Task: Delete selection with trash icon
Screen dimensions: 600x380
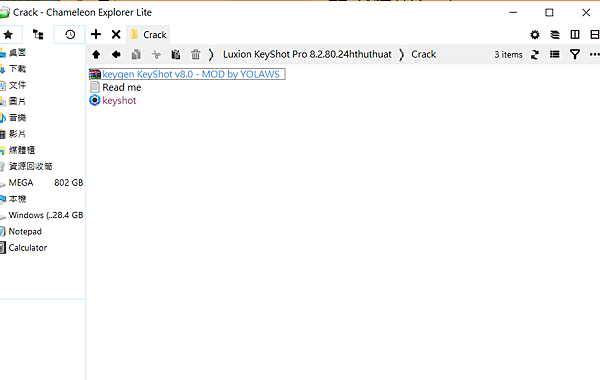Action: [x=196, y=55]
